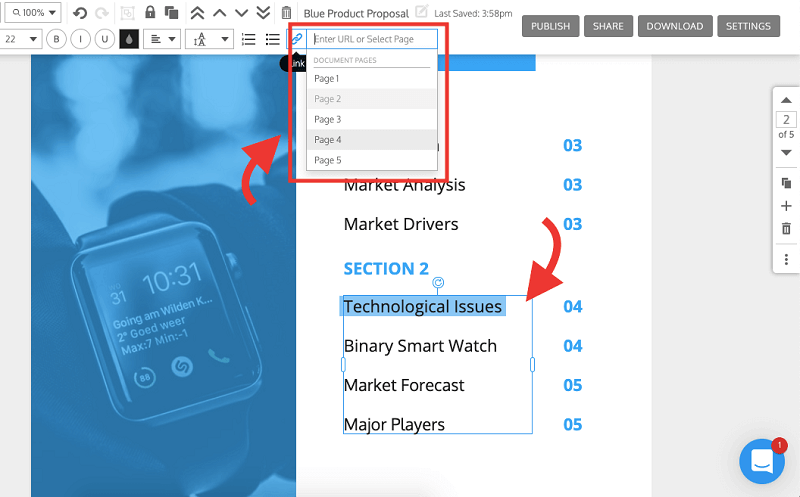The width and height of the screenshot is (800, 497).
Task: Select Page 2 from document pages
Action: point(372,99)
